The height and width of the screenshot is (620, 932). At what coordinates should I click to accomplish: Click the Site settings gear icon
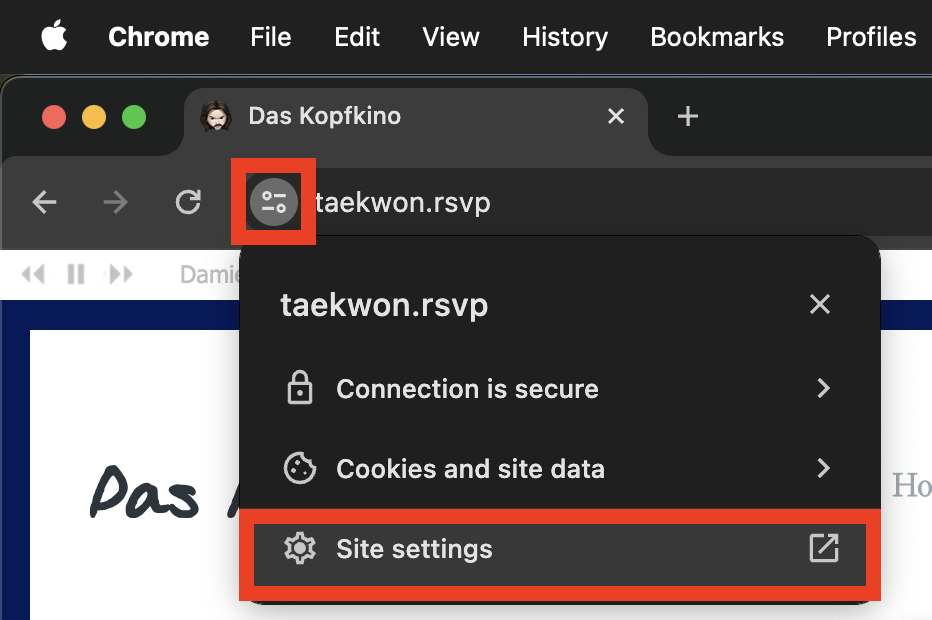pyautogui.click(x=300, y=548)
